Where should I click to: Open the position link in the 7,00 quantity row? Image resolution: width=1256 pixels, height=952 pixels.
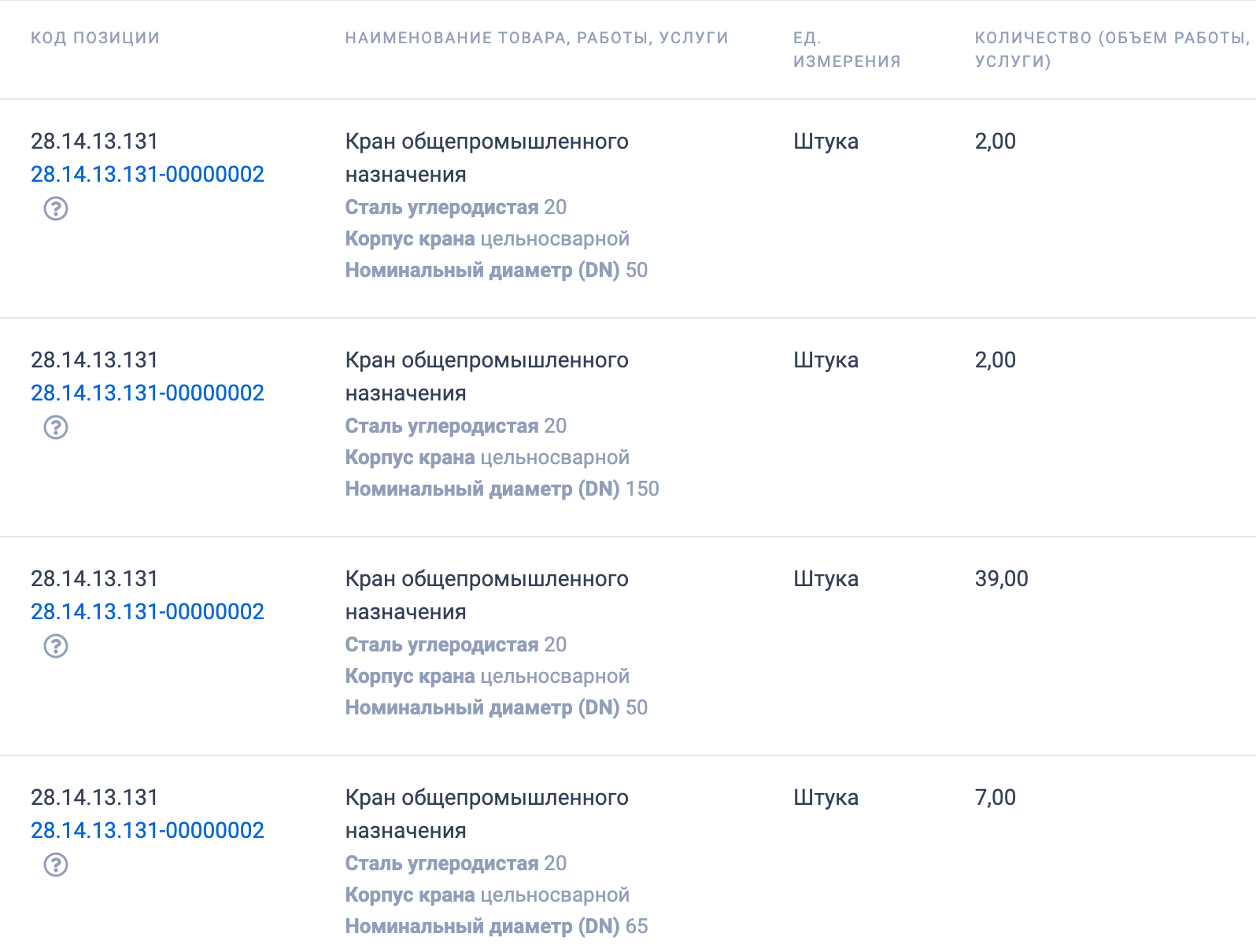(x=147, y=829)
